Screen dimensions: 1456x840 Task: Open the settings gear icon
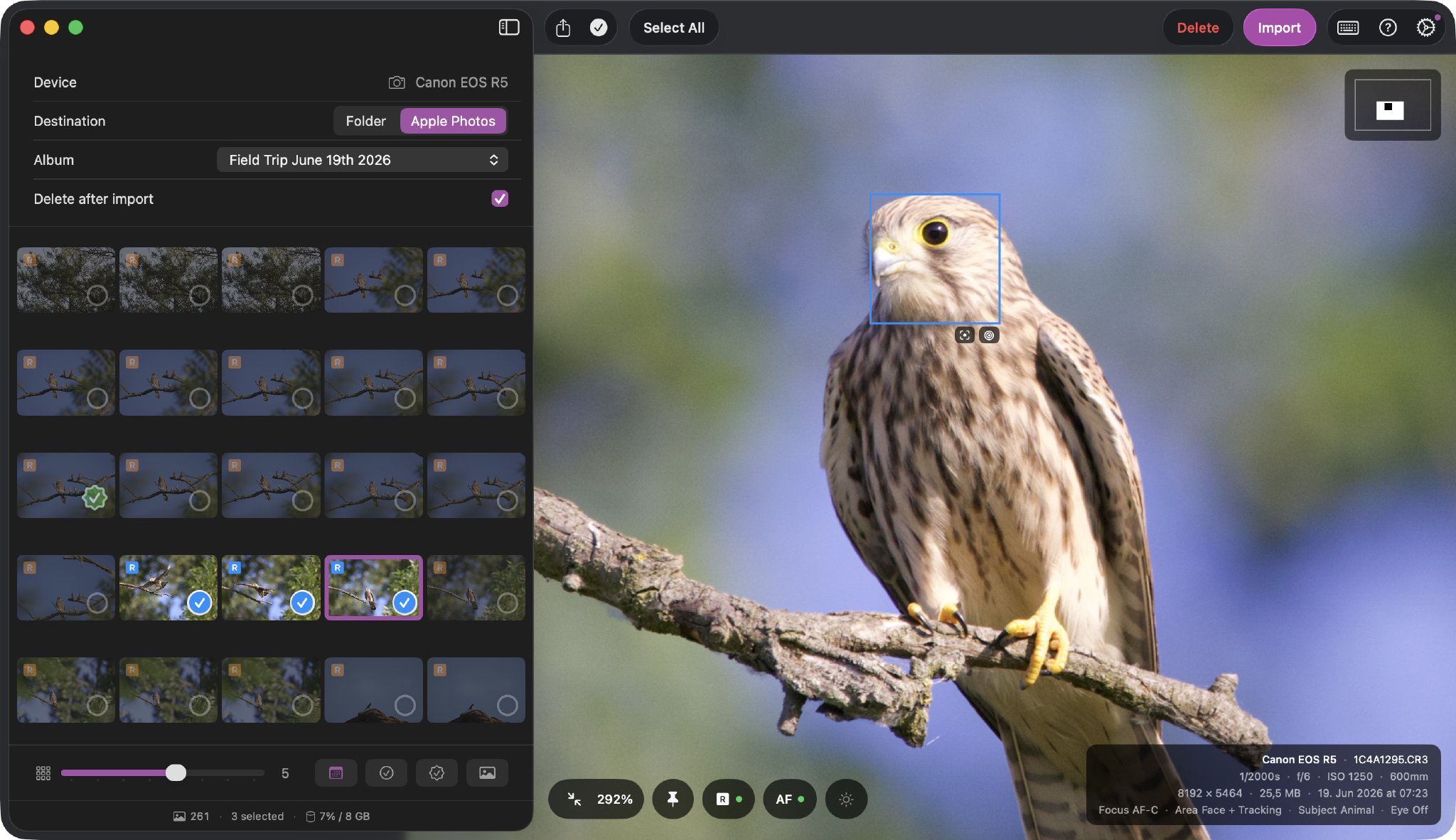point(1425,28)
